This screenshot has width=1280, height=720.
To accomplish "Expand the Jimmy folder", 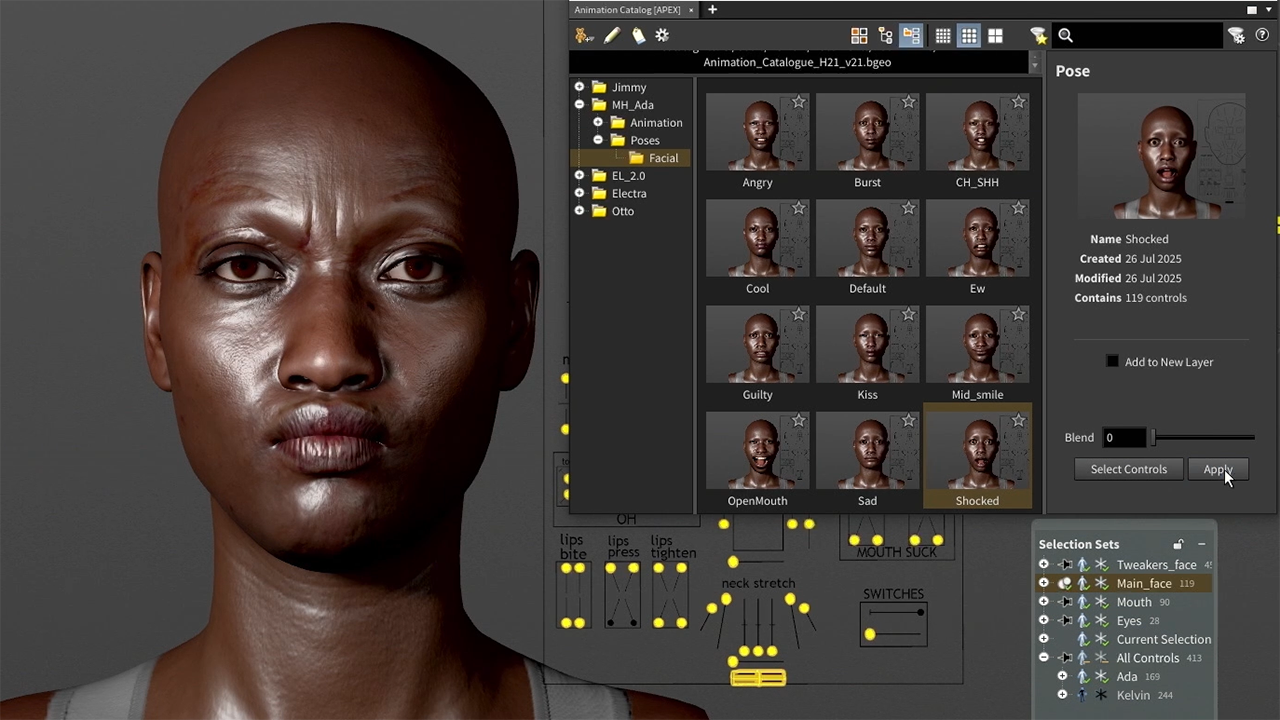I will tap(579, 87).
